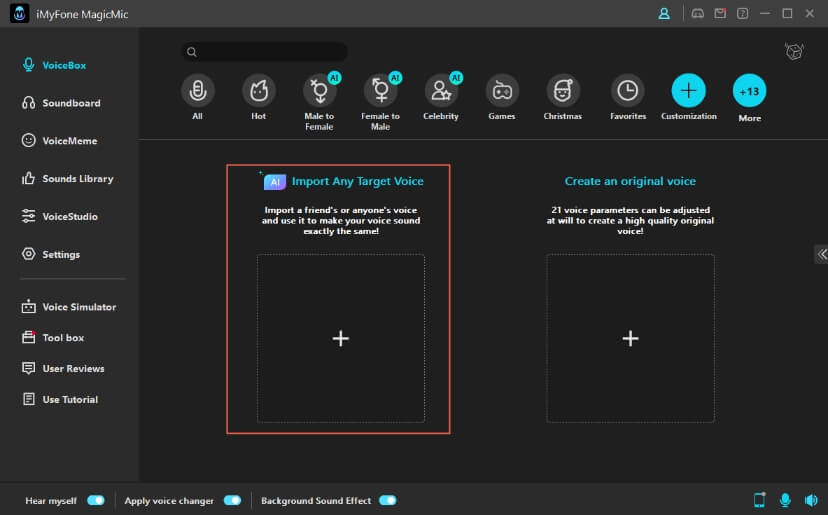Click the microphone icon in the bottom bar
The height and width of the screenshot is (515, 828).
pyautogui.click(x=785, y=500)
